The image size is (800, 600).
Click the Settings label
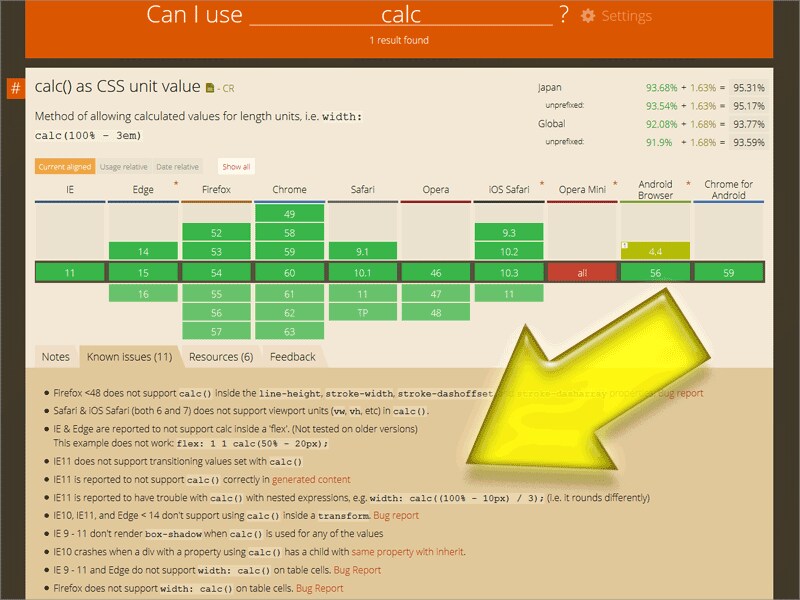627,16
